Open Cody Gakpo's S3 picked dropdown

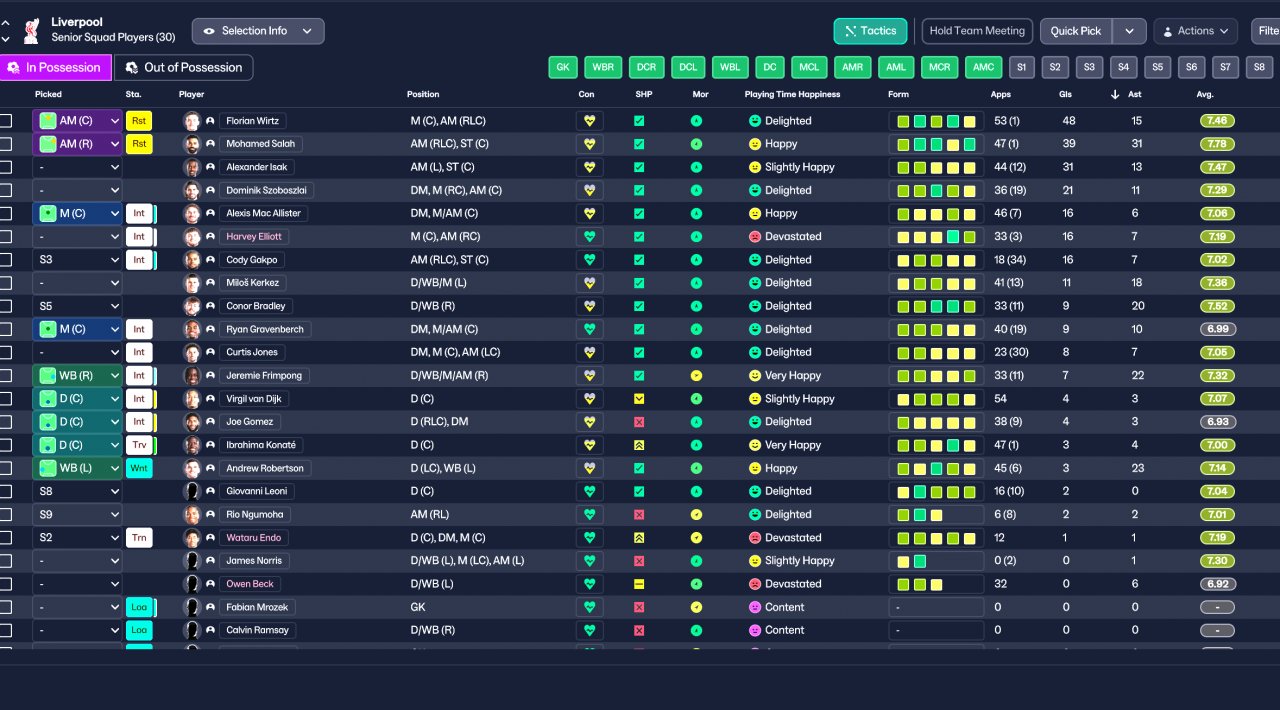(x=78, y=260)
